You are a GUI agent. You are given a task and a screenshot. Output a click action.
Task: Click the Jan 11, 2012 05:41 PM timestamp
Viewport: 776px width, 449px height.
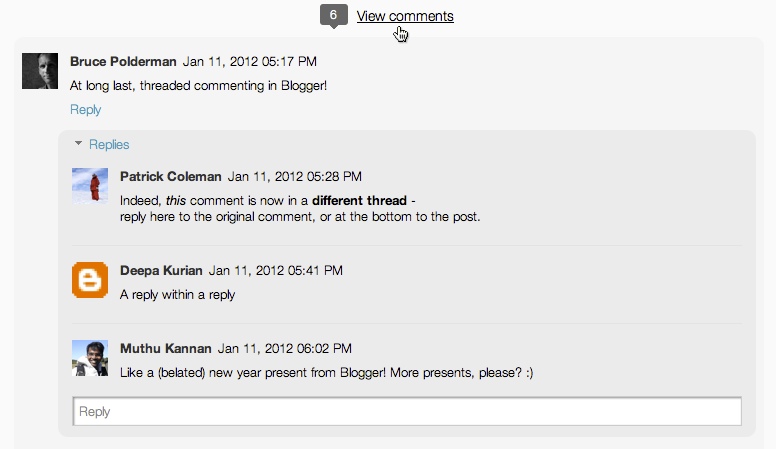tap(275, 270)
